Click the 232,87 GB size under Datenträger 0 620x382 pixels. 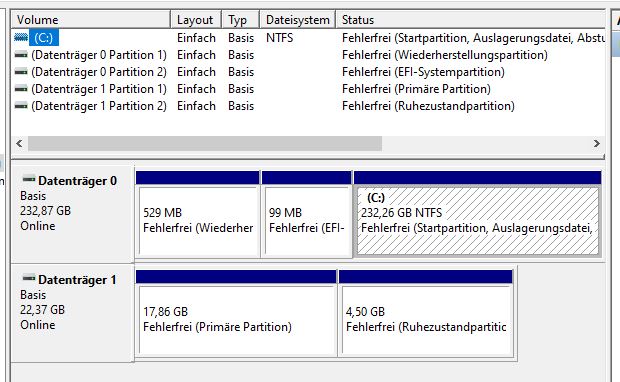45,211
